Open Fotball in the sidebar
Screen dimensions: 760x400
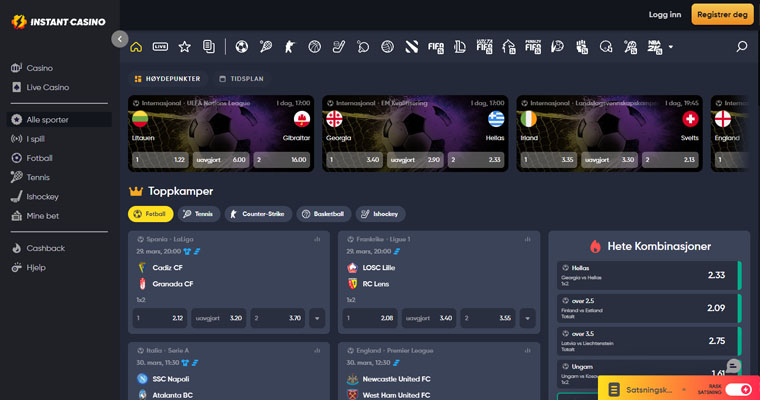(x=59, y=158)
